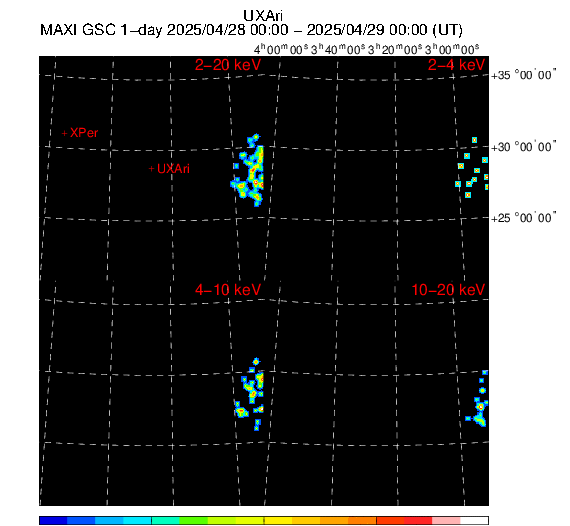
Task: Click the UXAri title at top
Action: point(263,16)
